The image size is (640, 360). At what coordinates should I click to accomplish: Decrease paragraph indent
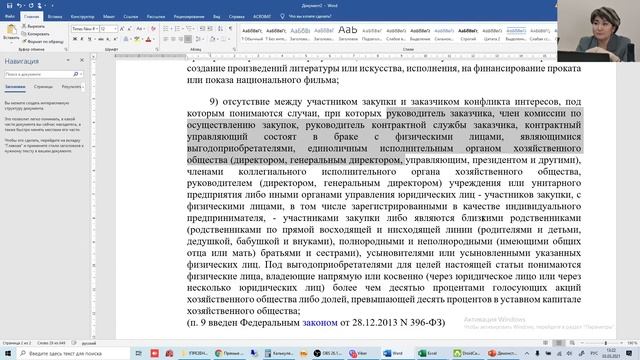(x=202, y=29)
